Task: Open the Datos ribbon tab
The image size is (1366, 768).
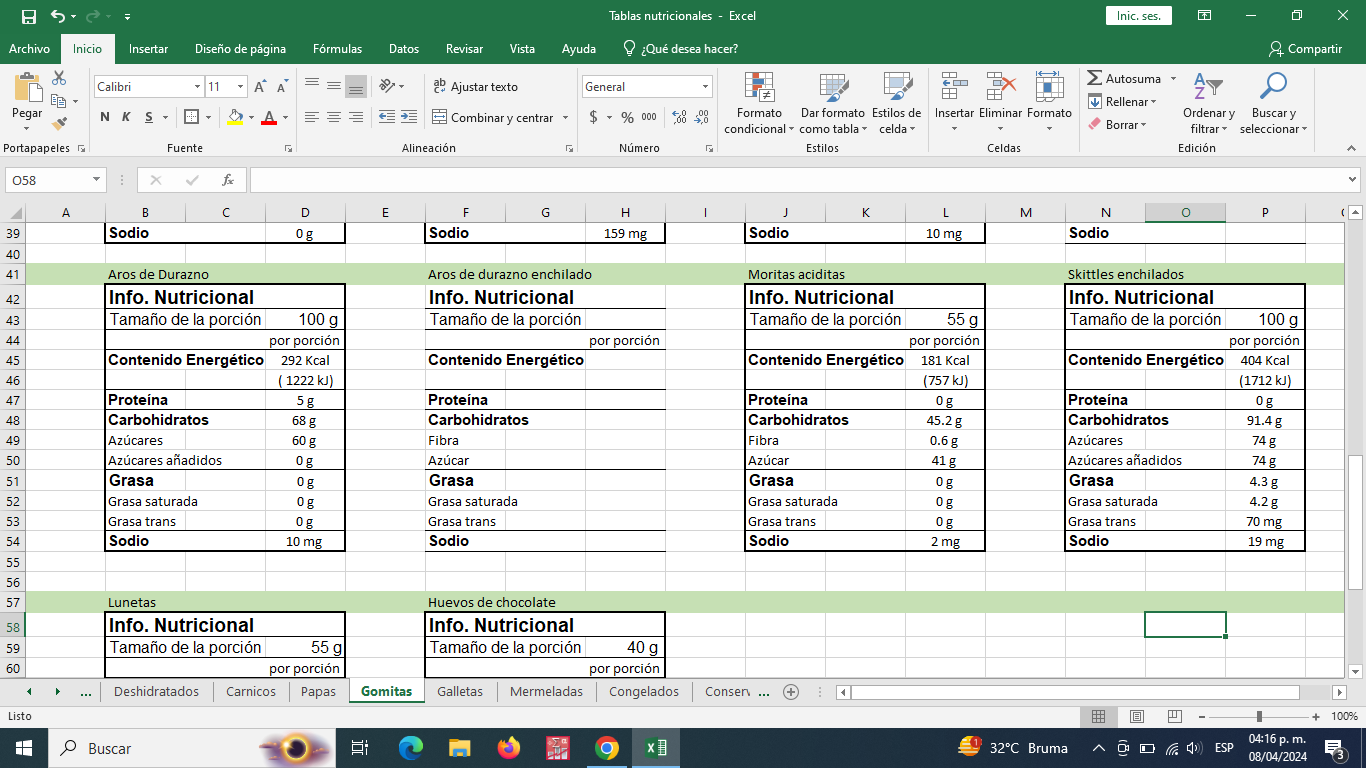Action: click(404, 49)
